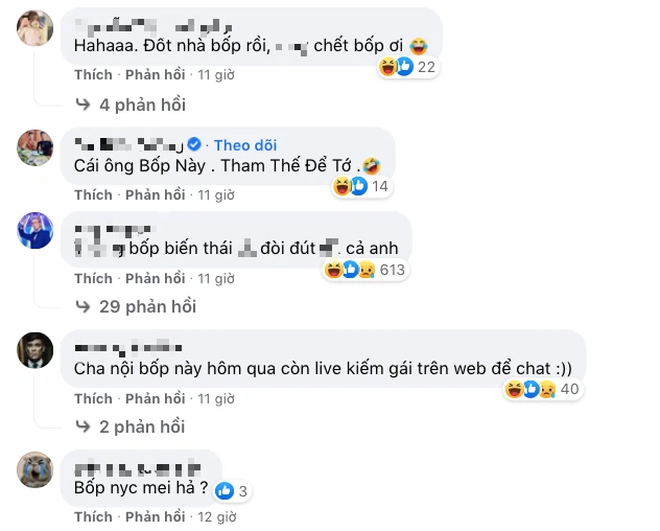Image resolution: width=660 pixels, height=531 pixels.
Task: Expand the 4 phản hồi replies
Action: click(x=130, y=105)
